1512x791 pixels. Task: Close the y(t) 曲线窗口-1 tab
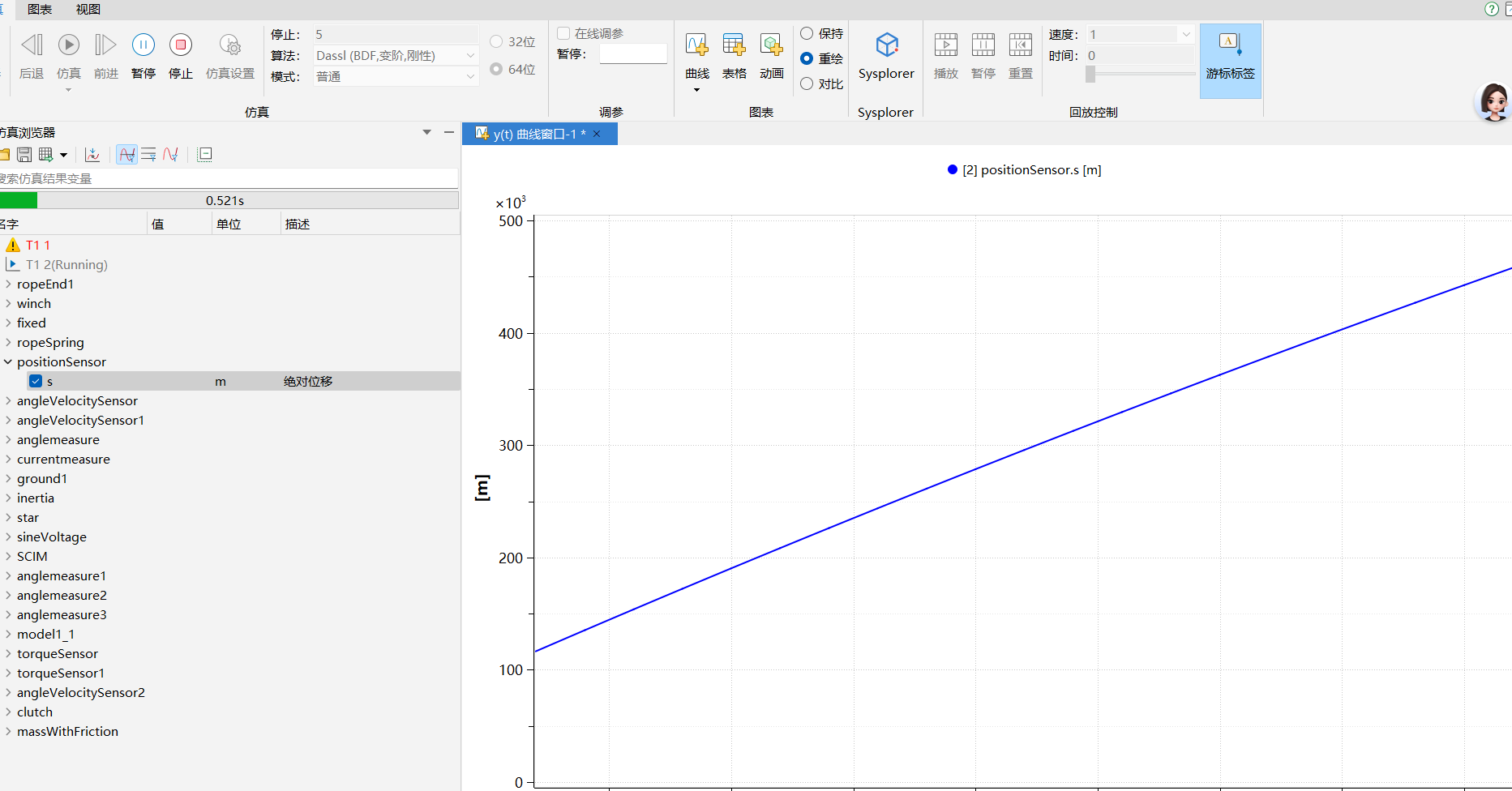click(598, 134)
